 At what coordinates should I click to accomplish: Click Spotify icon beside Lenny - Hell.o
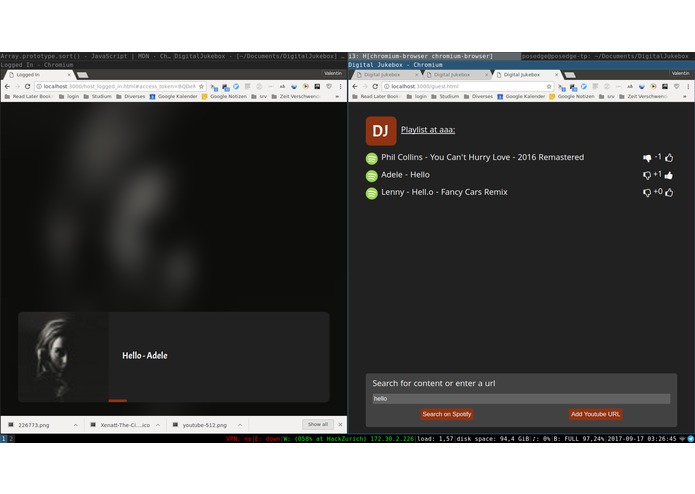(371, 193)
